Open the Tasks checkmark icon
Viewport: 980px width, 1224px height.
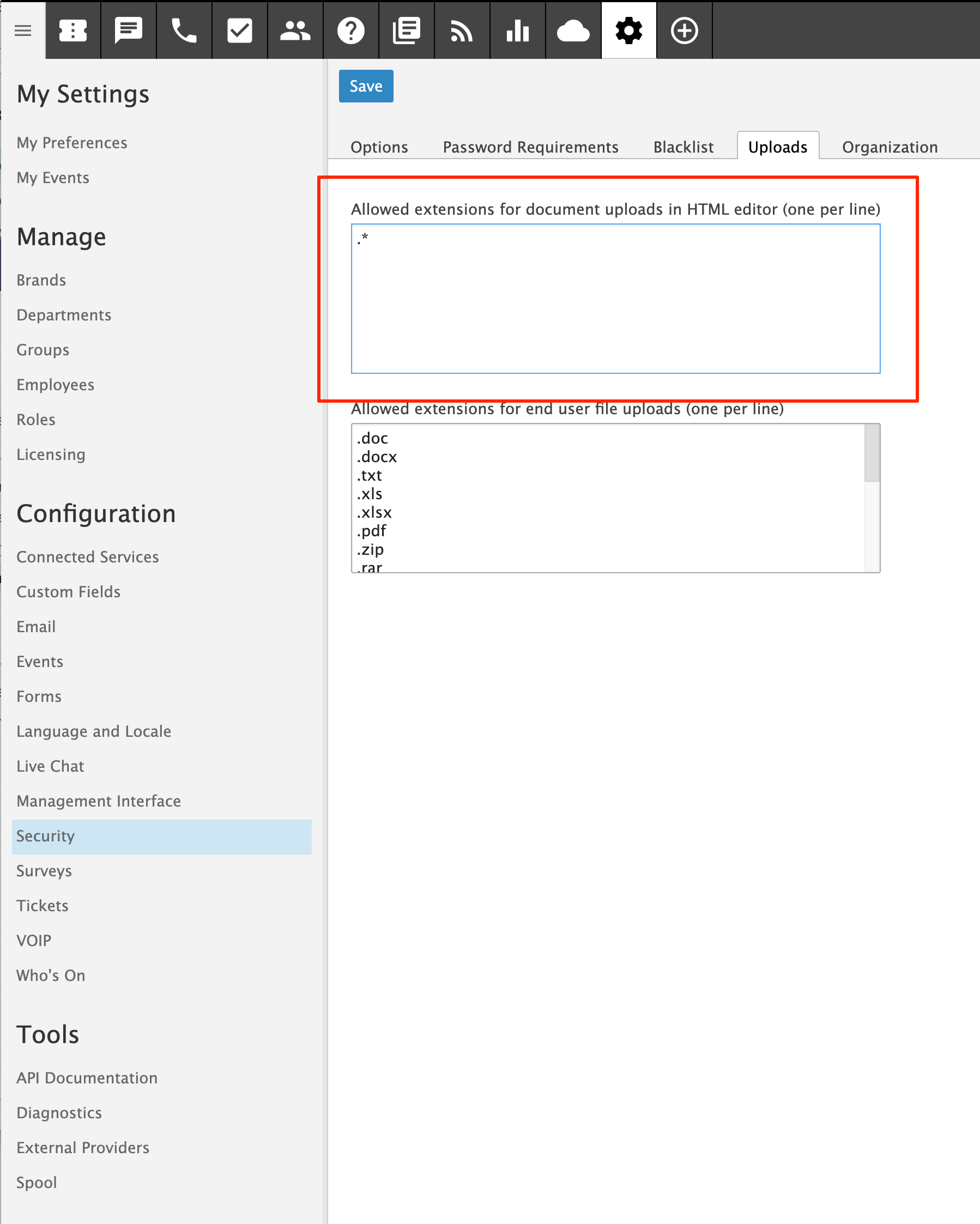pos(240,30)
